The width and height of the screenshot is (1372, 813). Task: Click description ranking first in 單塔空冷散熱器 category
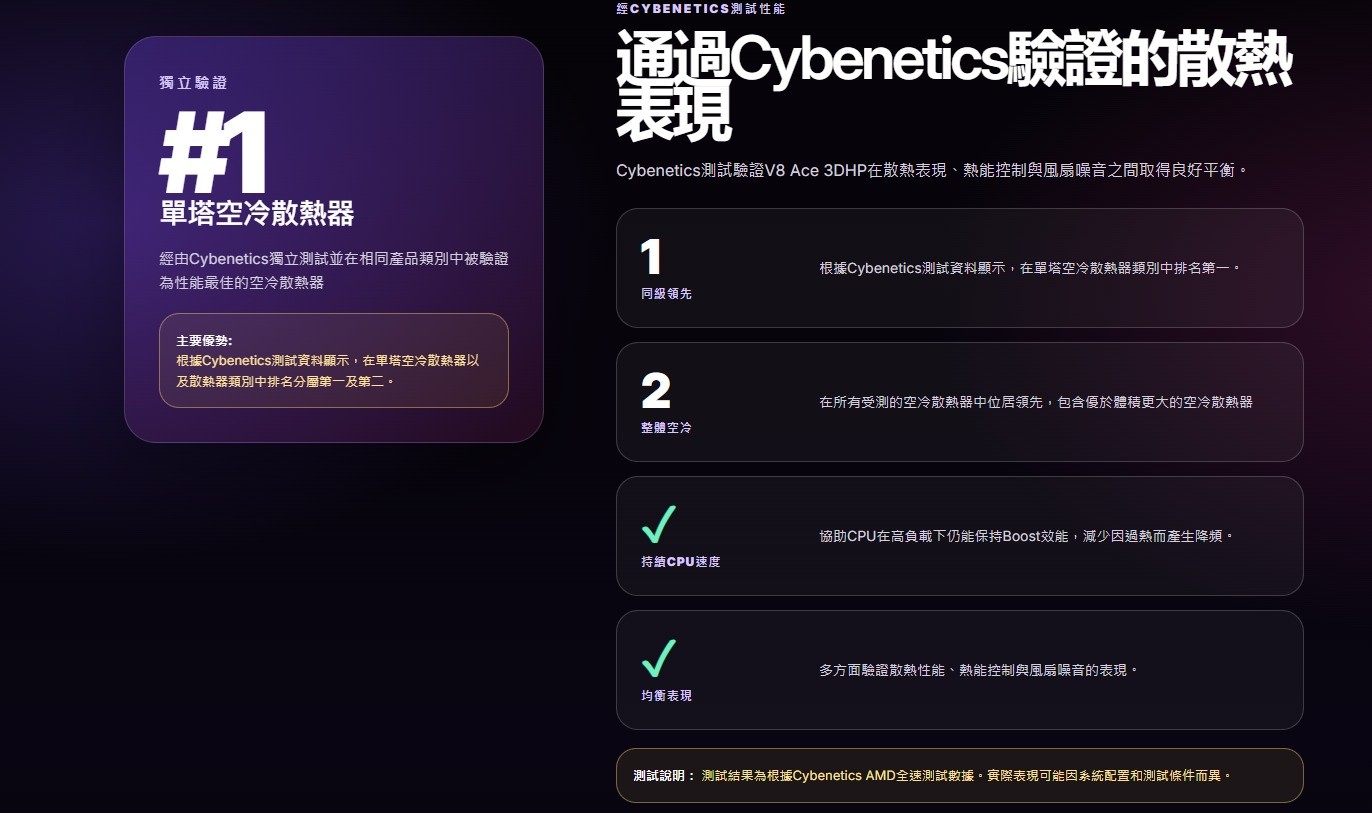tap(1030, 268)
